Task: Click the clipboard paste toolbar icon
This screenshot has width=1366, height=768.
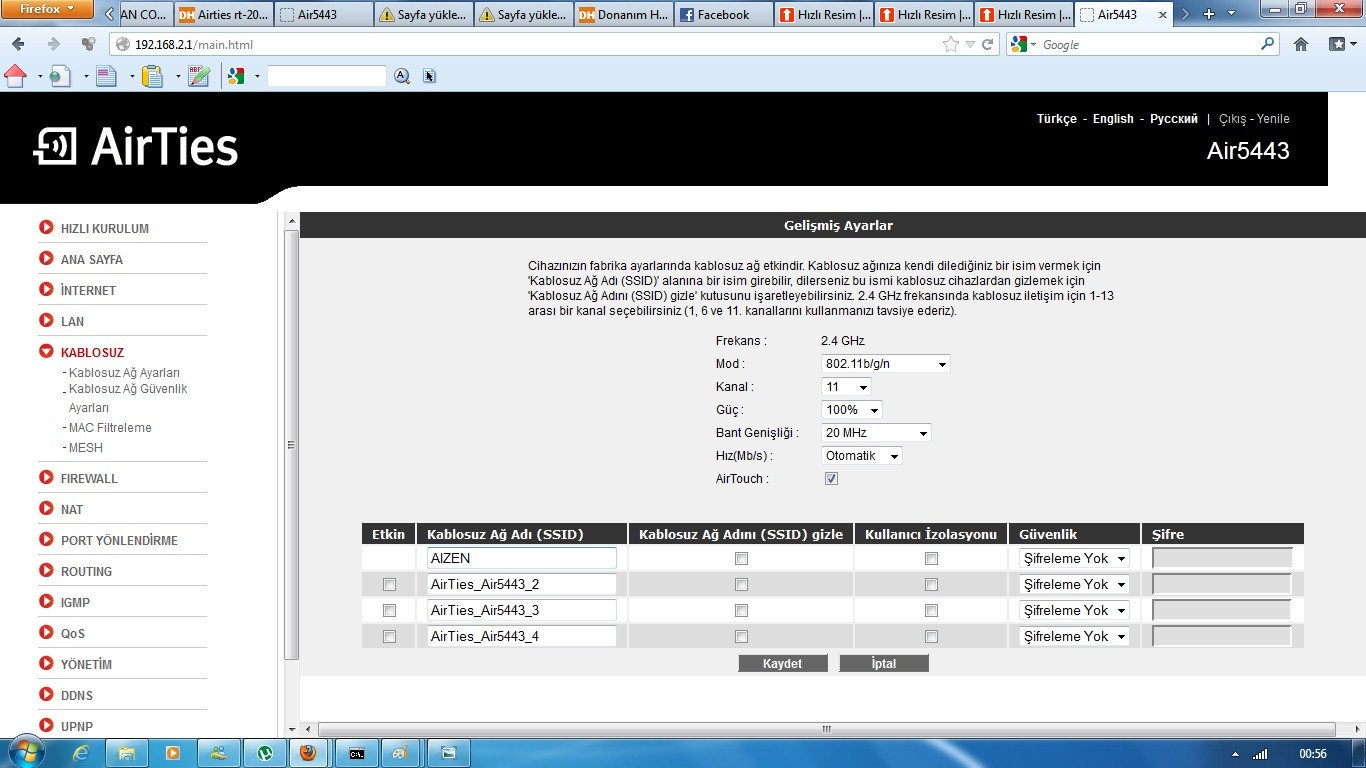Action: (x=152, y=75)
